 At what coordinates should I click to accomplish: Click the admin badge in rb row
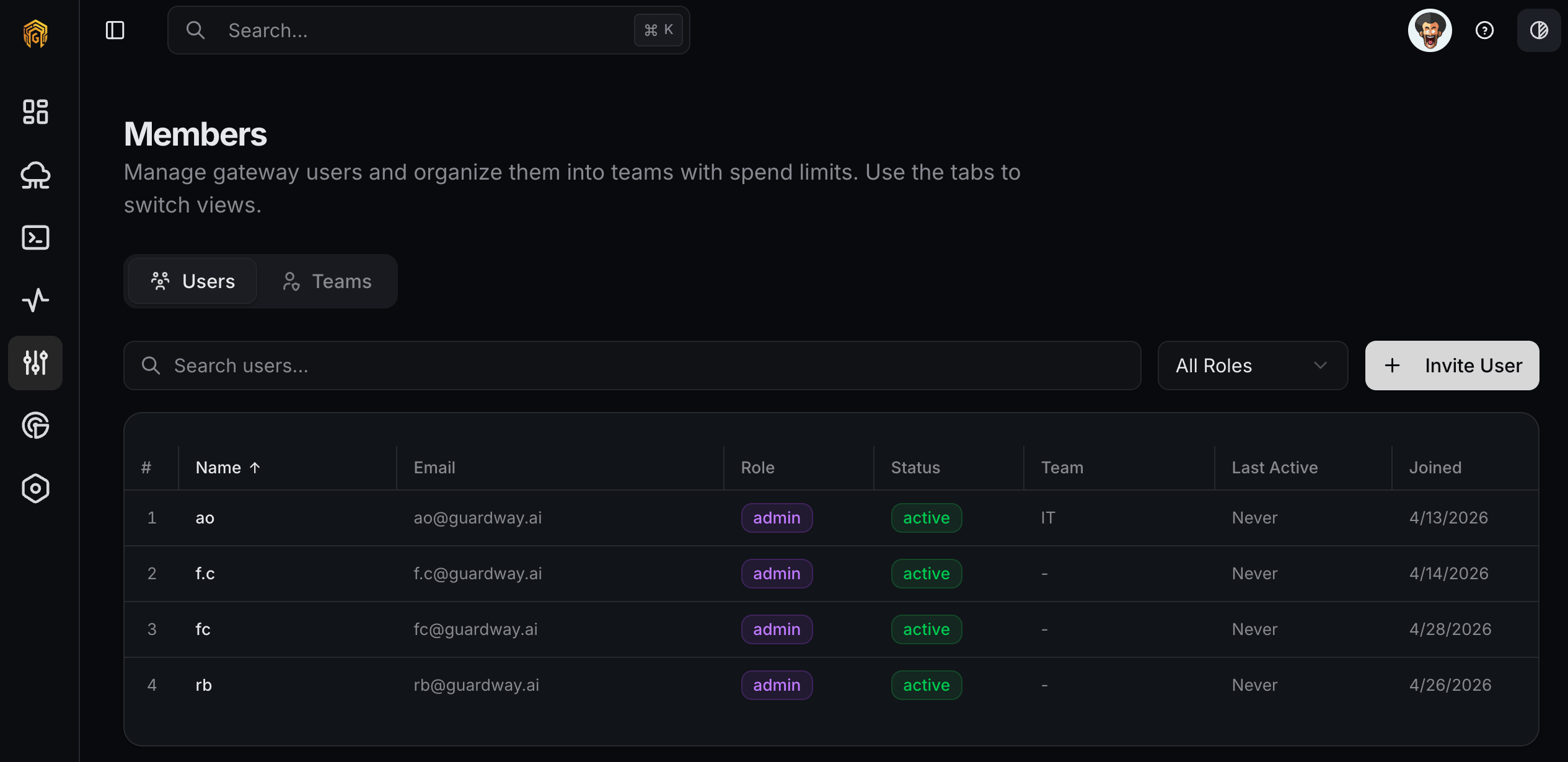(x=777, y=685)
